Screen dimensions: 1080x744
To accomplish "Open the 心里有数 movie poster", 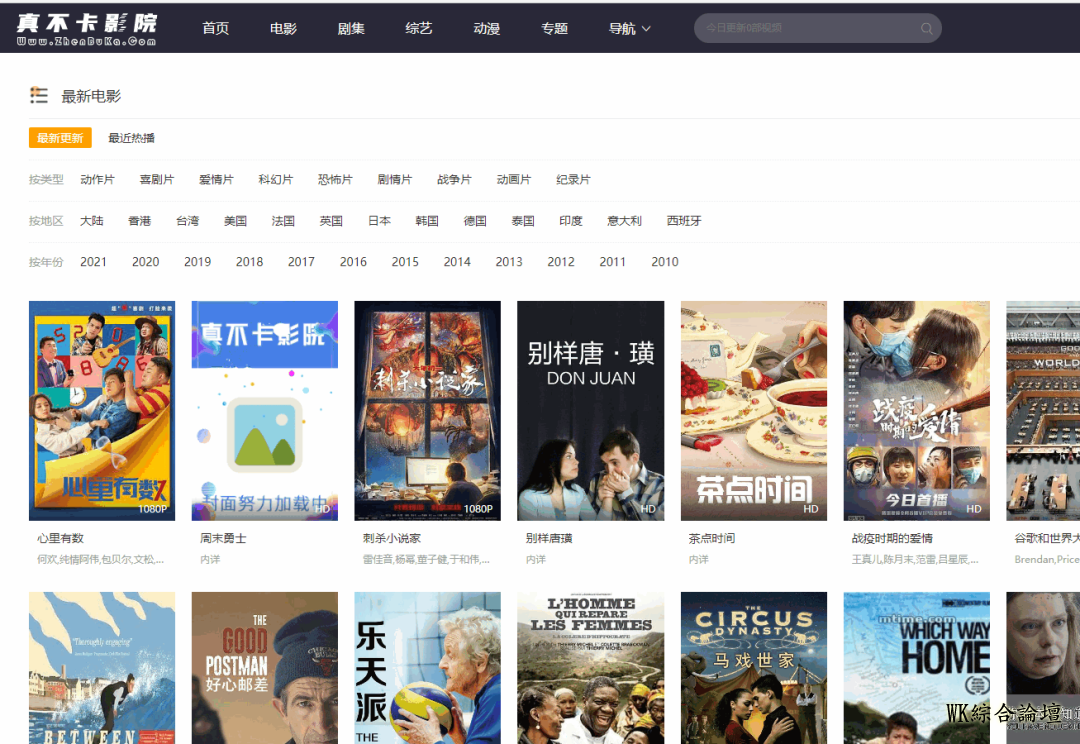I will click(102, 411).
